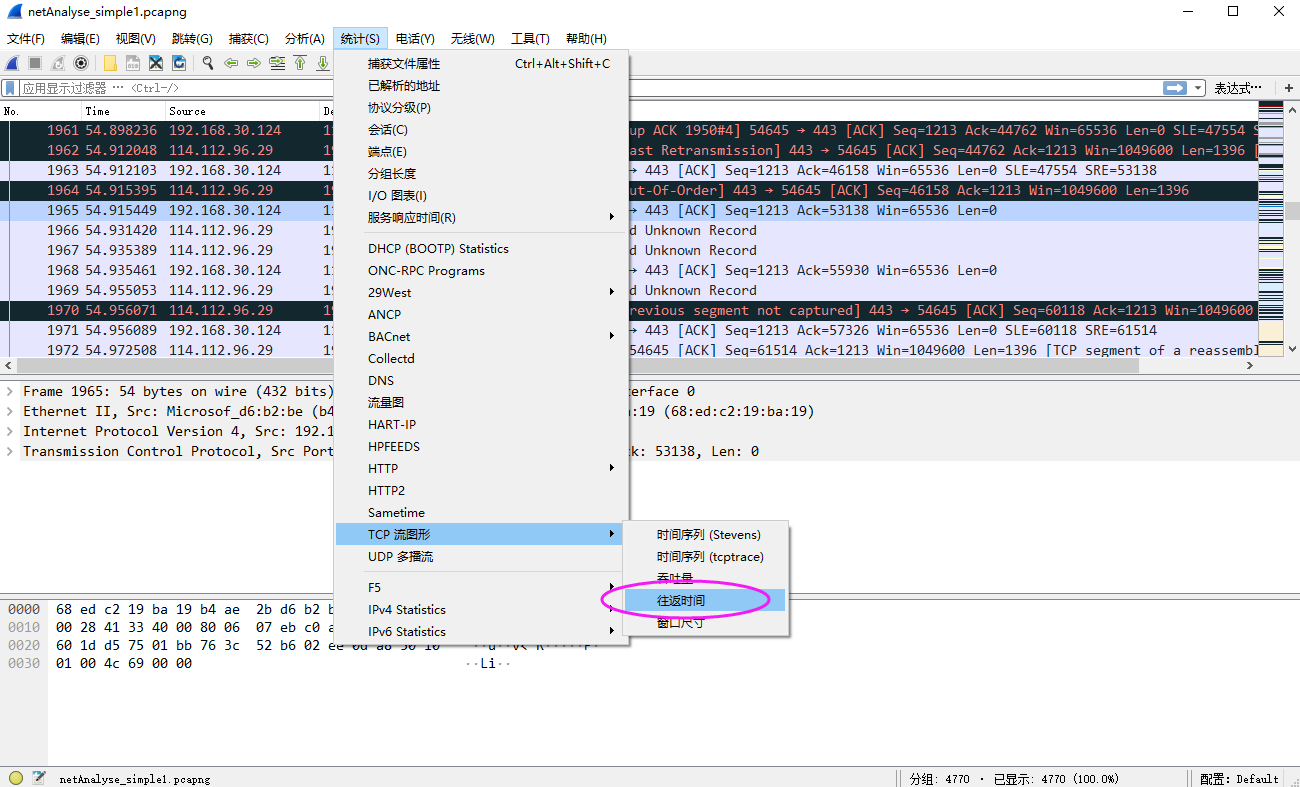Open a capture file with the folder icon
The height and width of the screenshot is (787, 1300).
(x=110, y=63)
